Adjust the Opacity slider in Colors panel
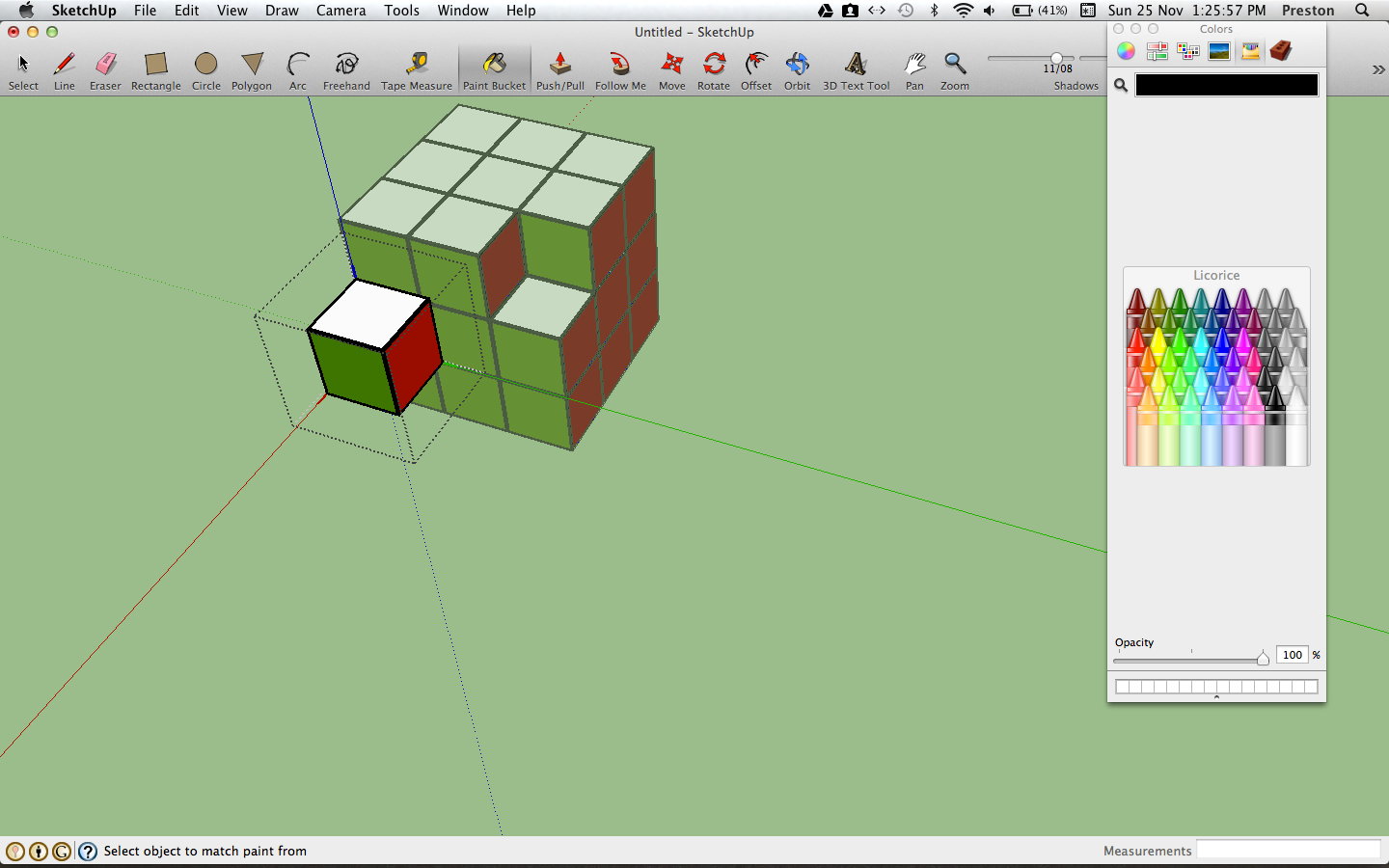This screenshot has height=868, width=1389. pos(1264,658)
